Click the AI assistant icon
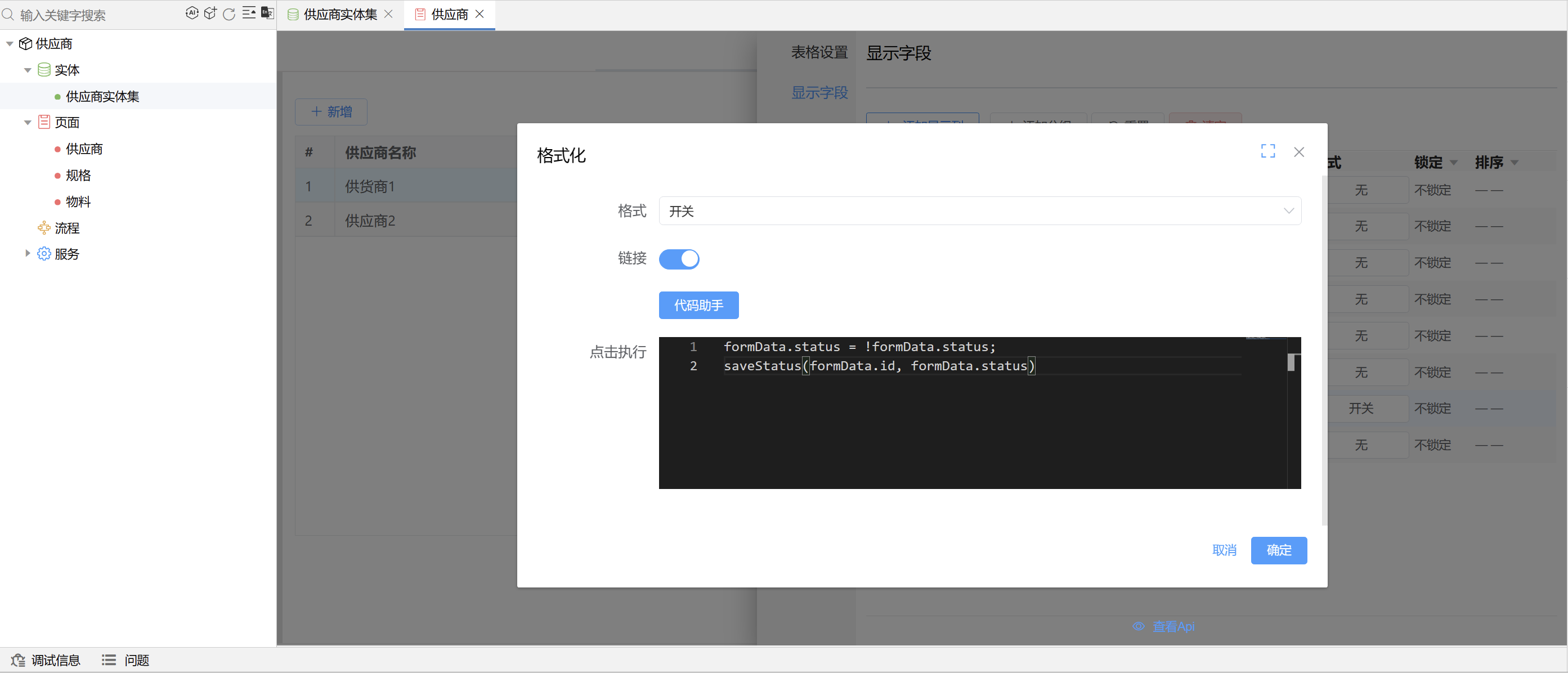The image size is (1568, 673). pyautogui.click(x=192, y=14)
